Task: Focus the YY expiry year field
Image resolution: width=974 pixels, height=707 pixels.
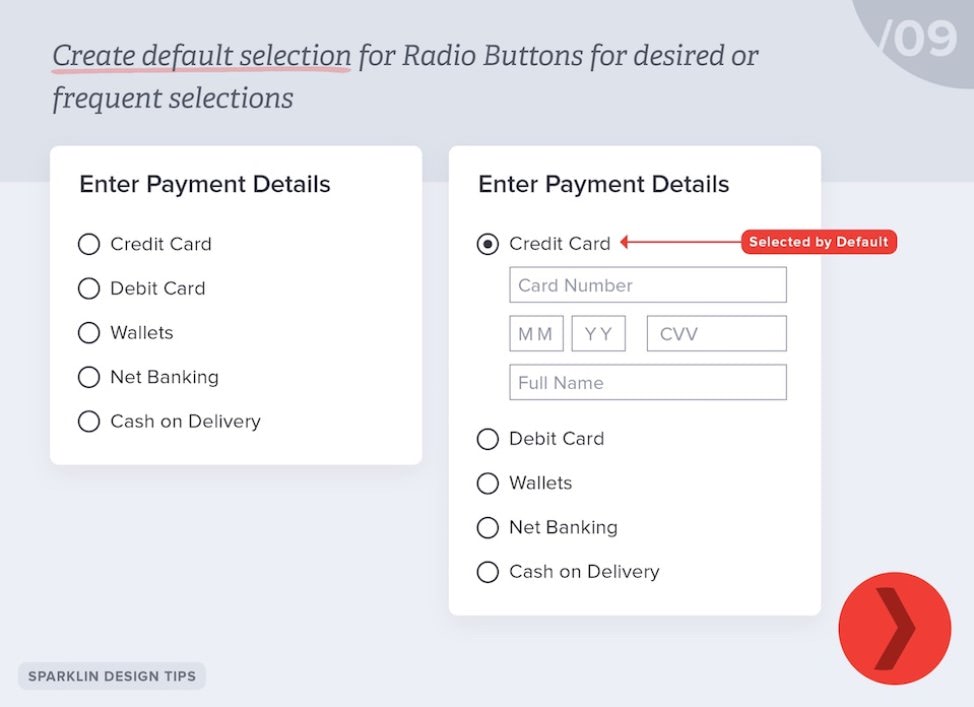Action: [598, 334]
